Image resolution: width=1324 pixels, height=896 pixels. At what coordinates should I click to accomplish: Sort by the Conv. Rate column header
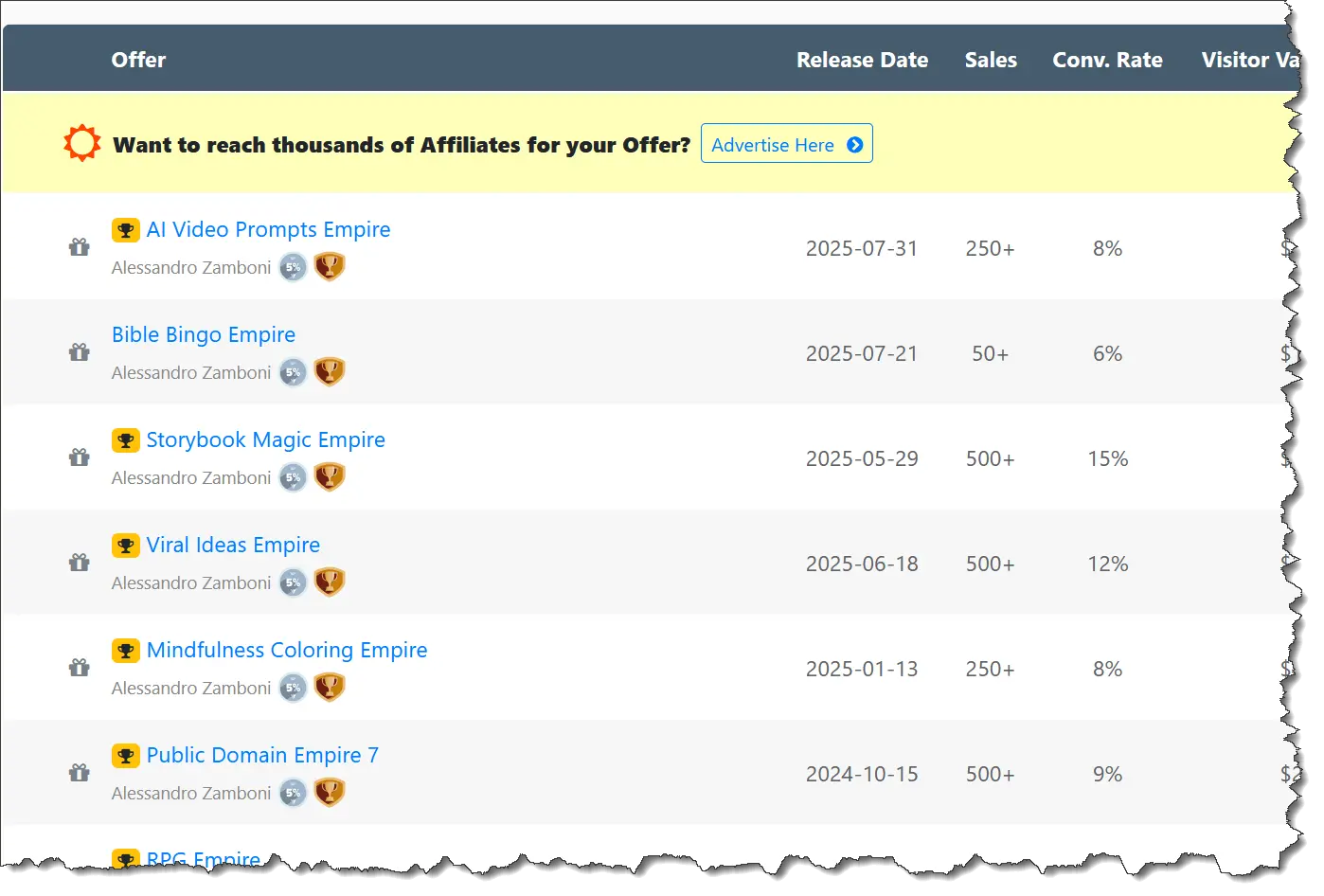(x=1107, y=60)
